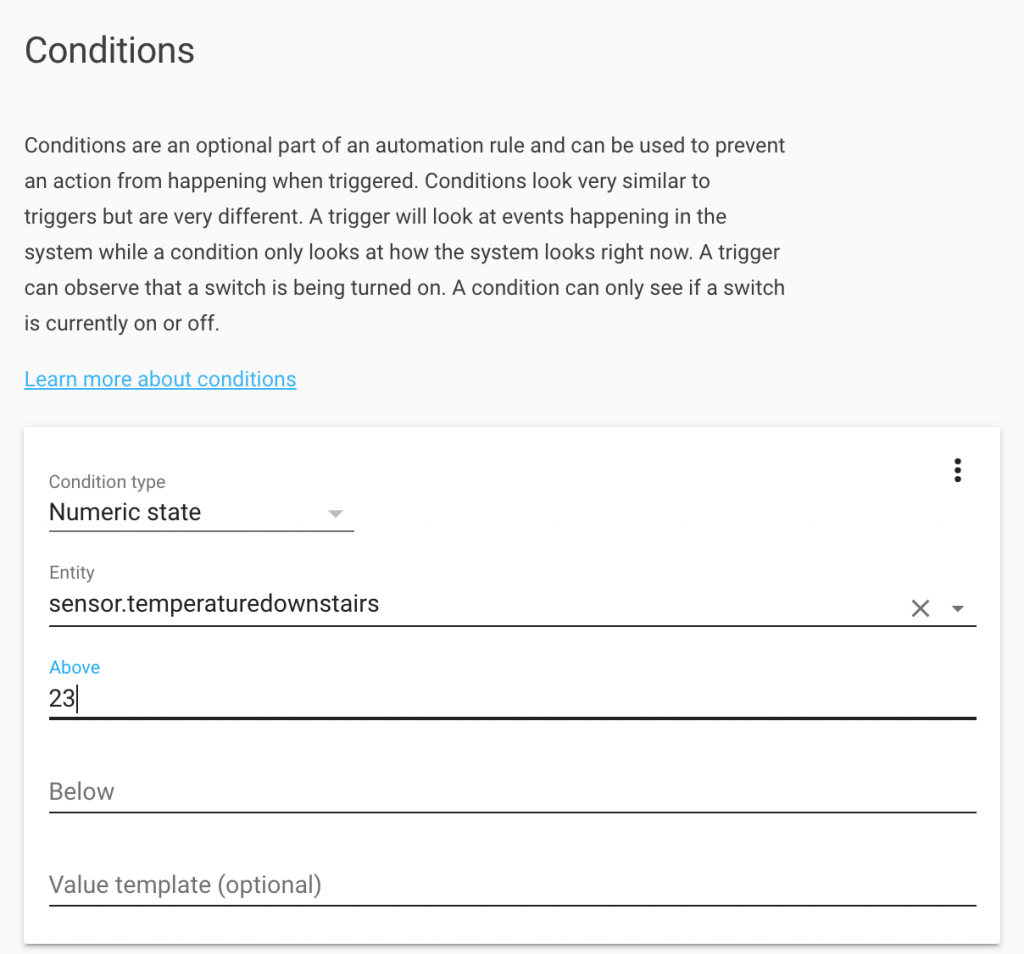Click the Condition type label
Screen dimensions: 1024x954
107,482
